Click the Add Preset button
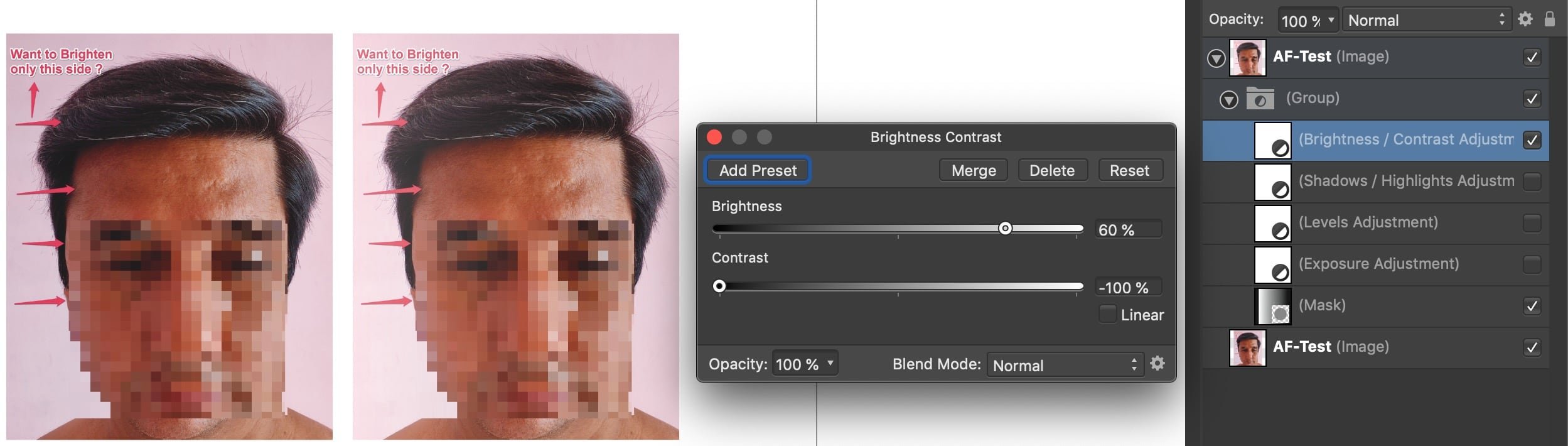 point(758,170)
